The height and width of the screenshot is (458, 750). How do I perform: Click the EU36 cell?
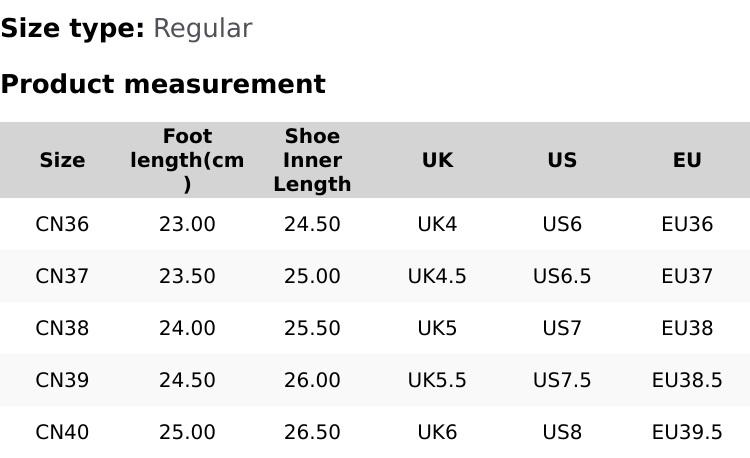click(x=687, y=224)
